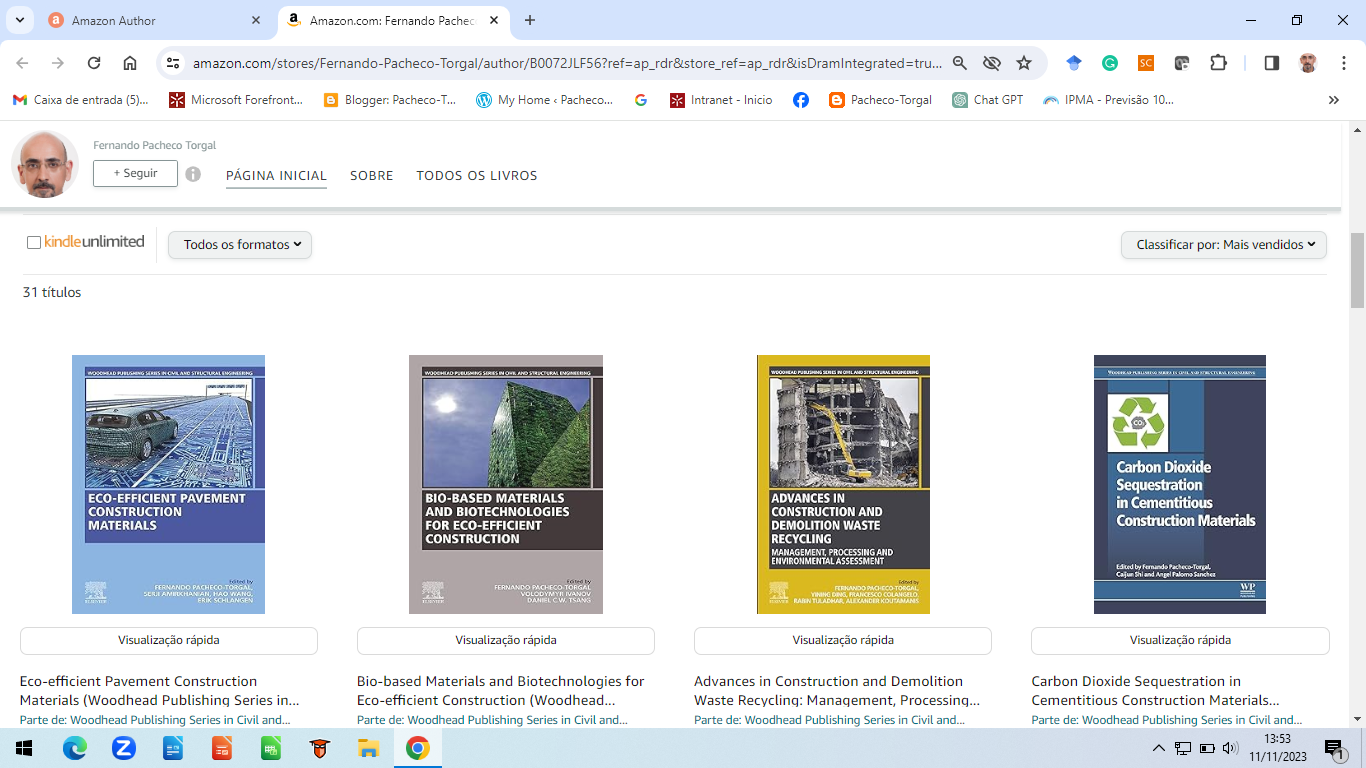
Task: Click Visualização rápida for Demolition Waste Recycling
Action: pyautogui.click(x=843, y=640)
